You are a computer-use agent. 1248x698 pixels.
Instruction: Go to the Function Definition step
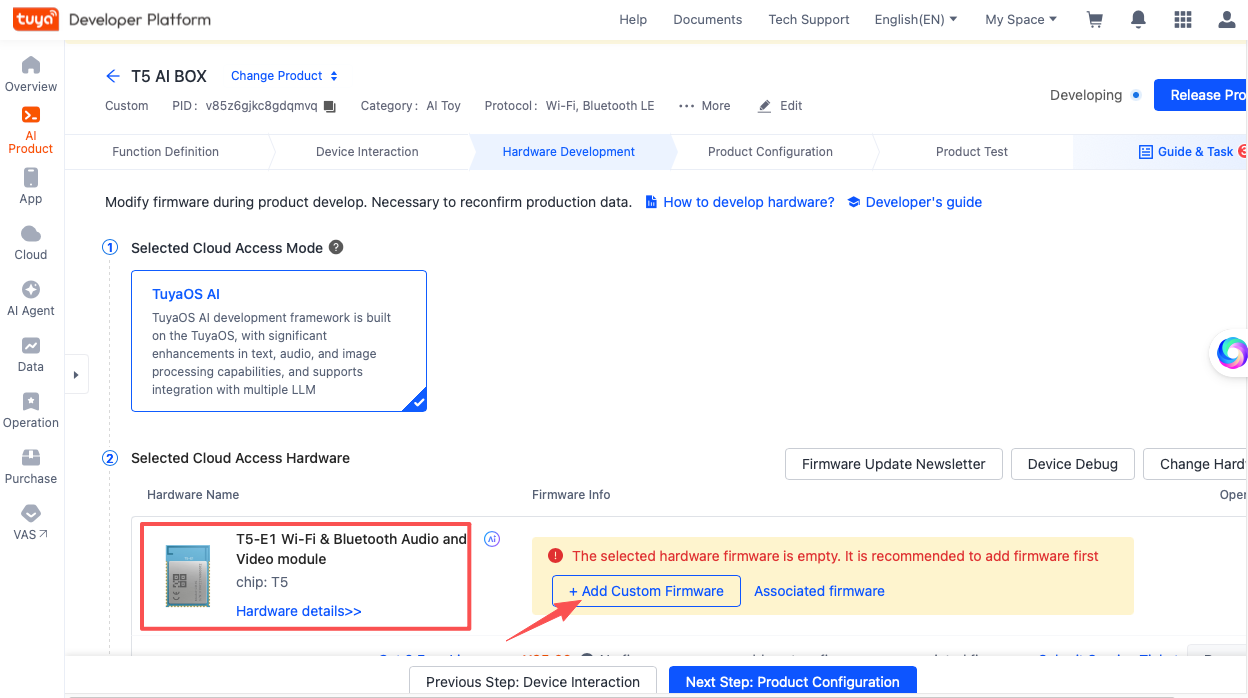165,152
